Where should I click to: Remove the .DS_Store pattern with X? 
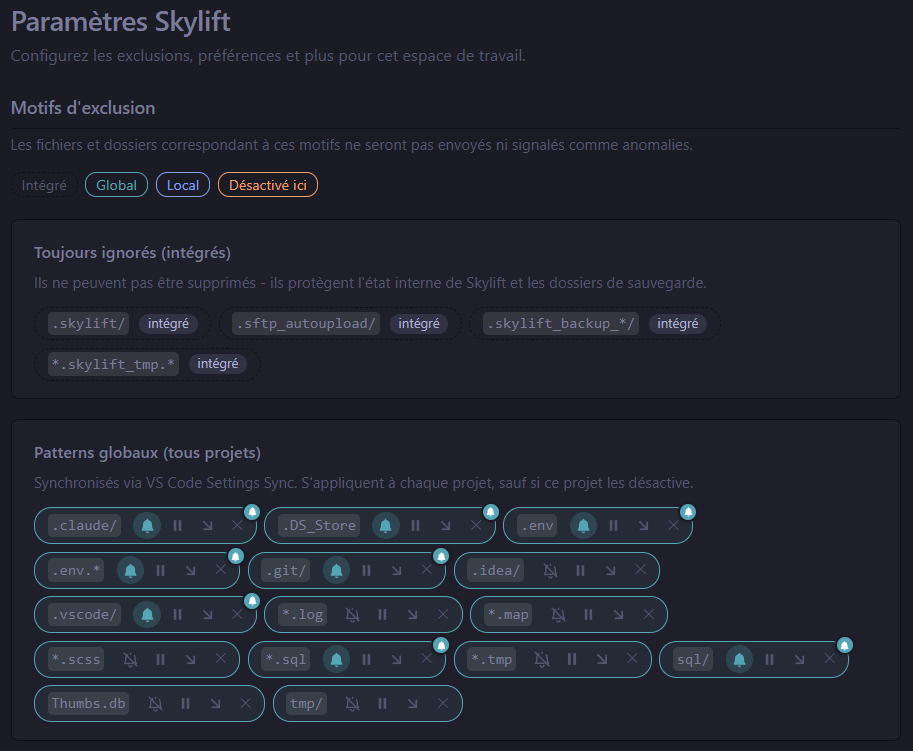476,525
